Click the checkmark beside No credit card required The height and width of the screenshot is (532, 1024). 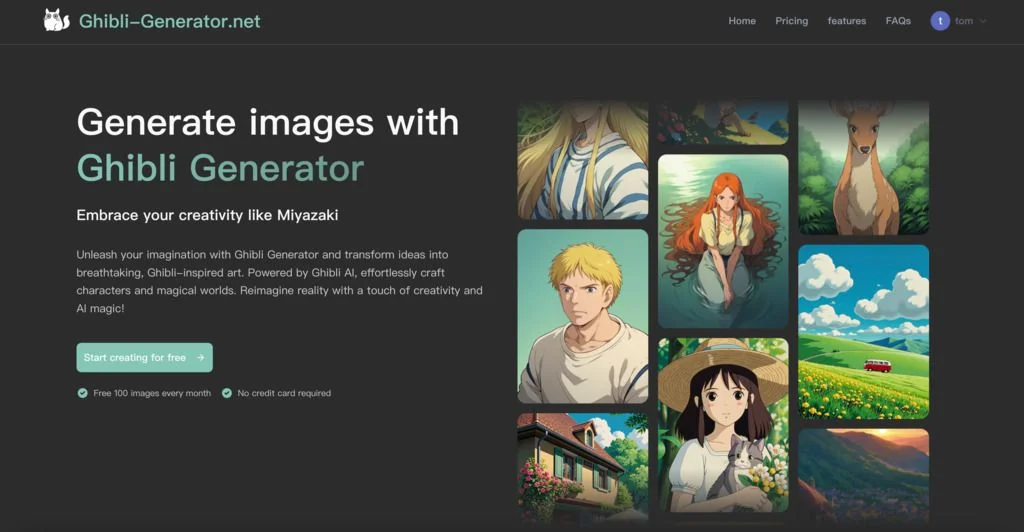(x=227, y=393)
